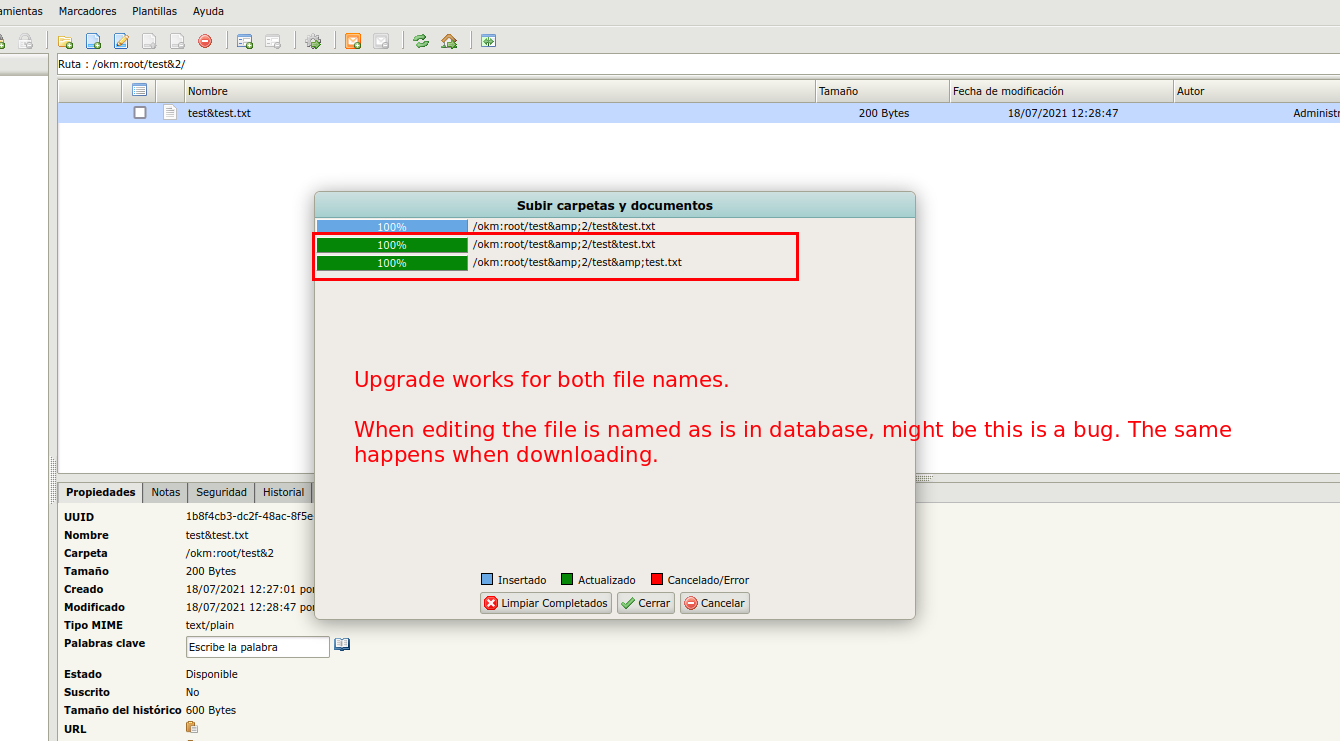1340x741 pixels.
Task: Open the Plantillas menu
Action: (154, 11)
